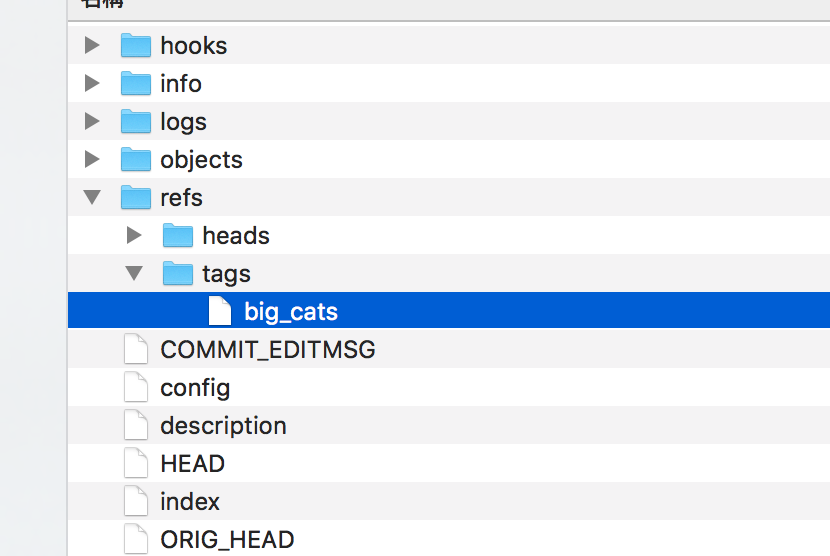Collapse the refs folder disclosure triangle
The height and width of the screenshot is (556, 830).
pos(93,198)
